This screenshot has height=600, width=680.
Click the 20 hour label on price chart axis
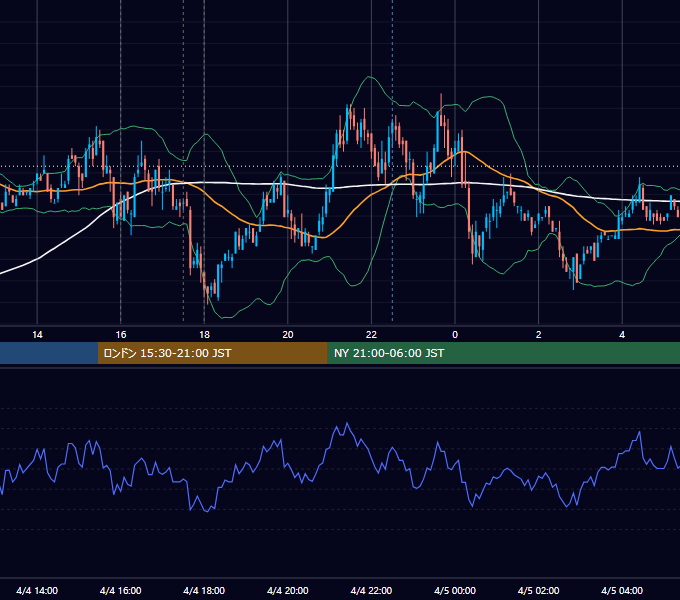coord(288,335)
